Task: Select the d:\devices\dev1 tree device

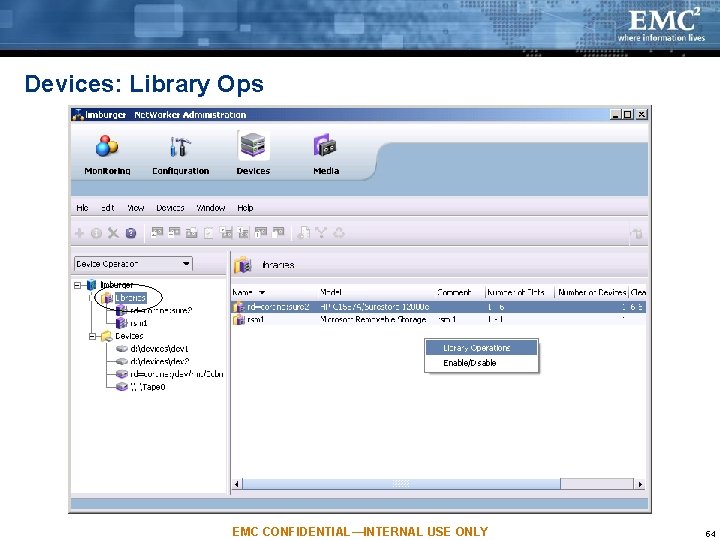Action: point(159,349)
